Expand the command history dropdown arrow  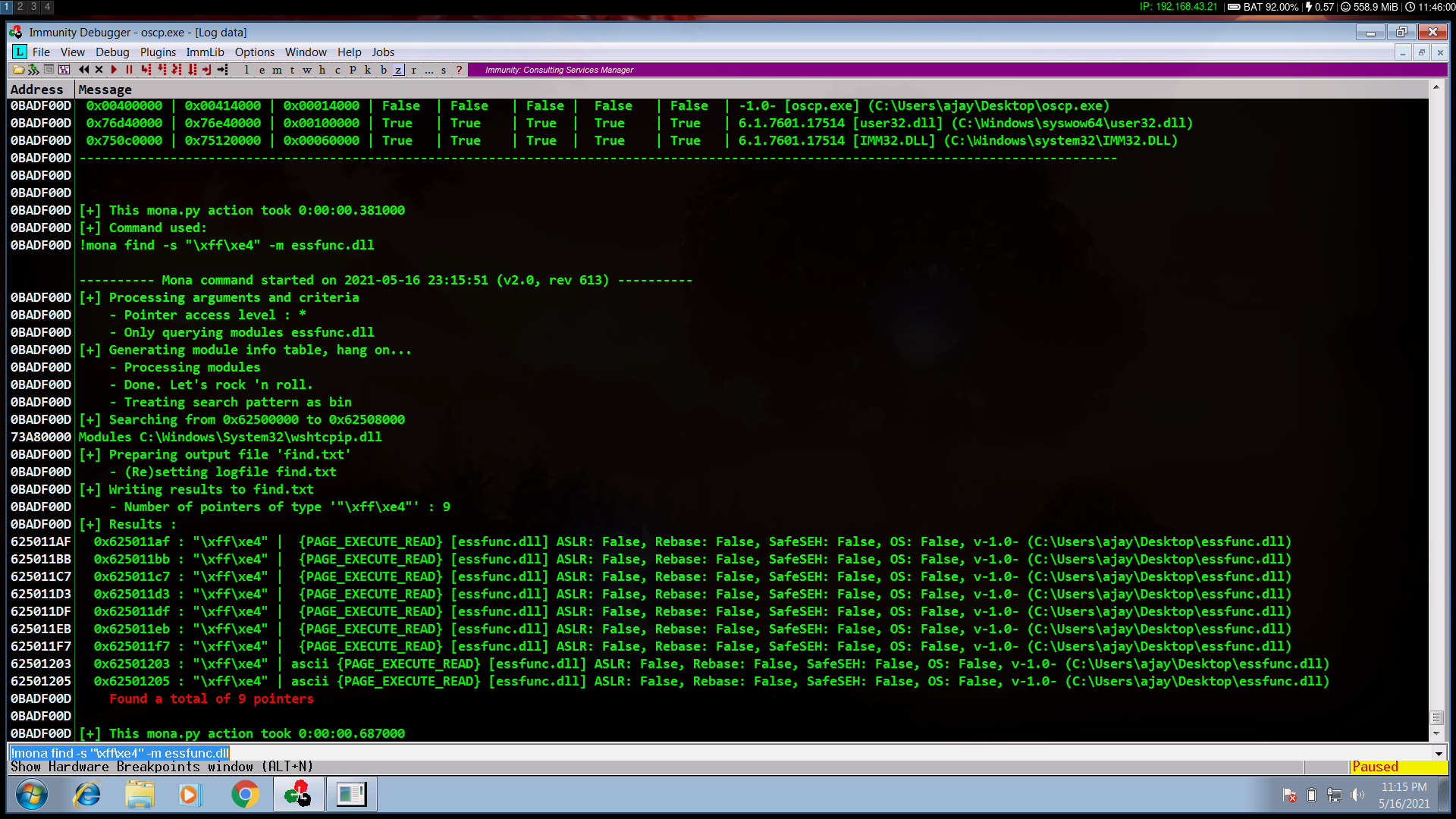(x=1439, y=753)
